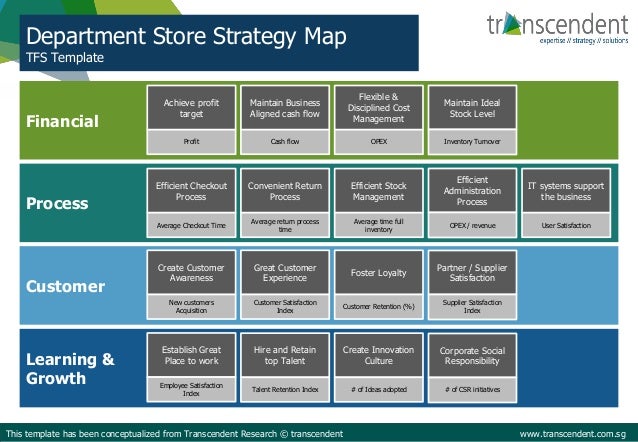
Task: Select the Department Store Strategy Map title
Action: [x=186, y=36]
